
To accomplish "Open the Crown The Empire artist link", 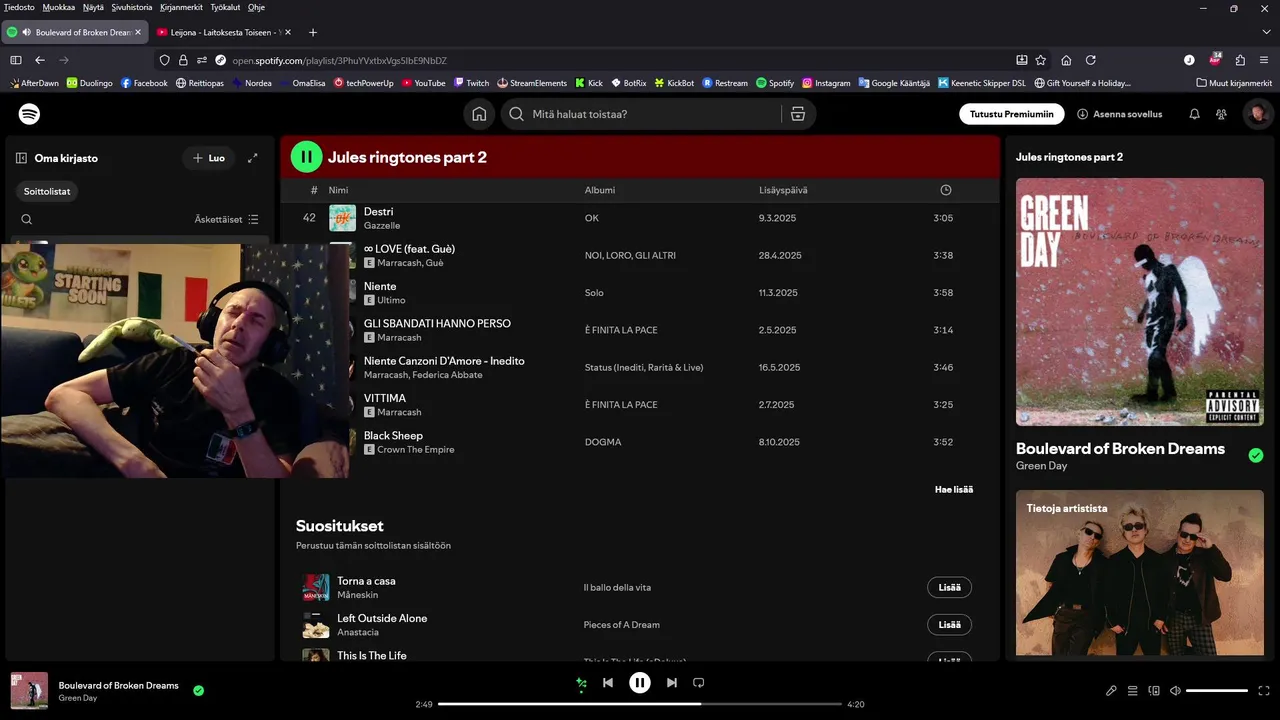I will pyautogui.click(x=416, y=450).
